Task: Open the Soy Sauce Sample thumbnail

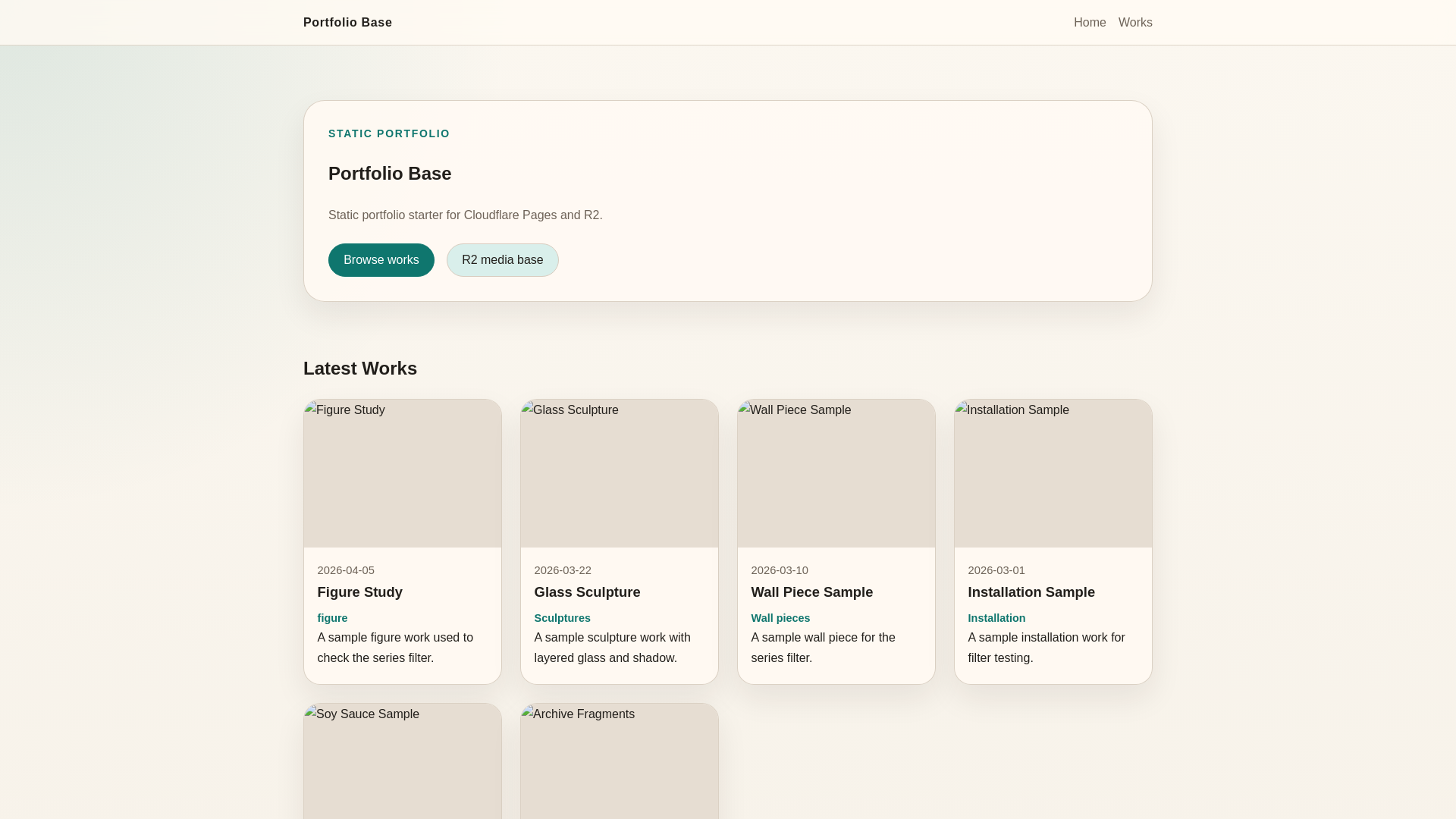Action: (403, 761)
